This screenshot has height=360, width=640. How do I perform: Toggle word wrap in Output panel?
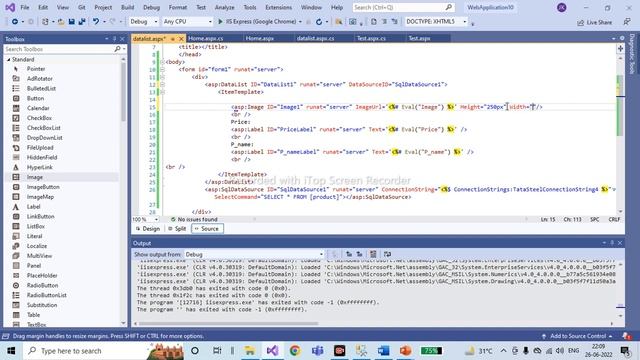click(387, 254)
